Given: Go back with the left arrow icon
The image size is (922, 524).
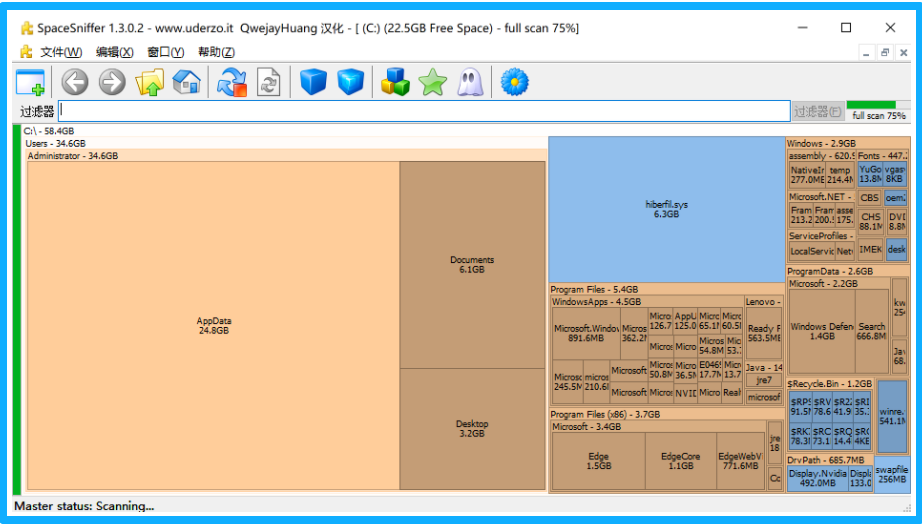Looking at the screenshot, I should [75, 82].
